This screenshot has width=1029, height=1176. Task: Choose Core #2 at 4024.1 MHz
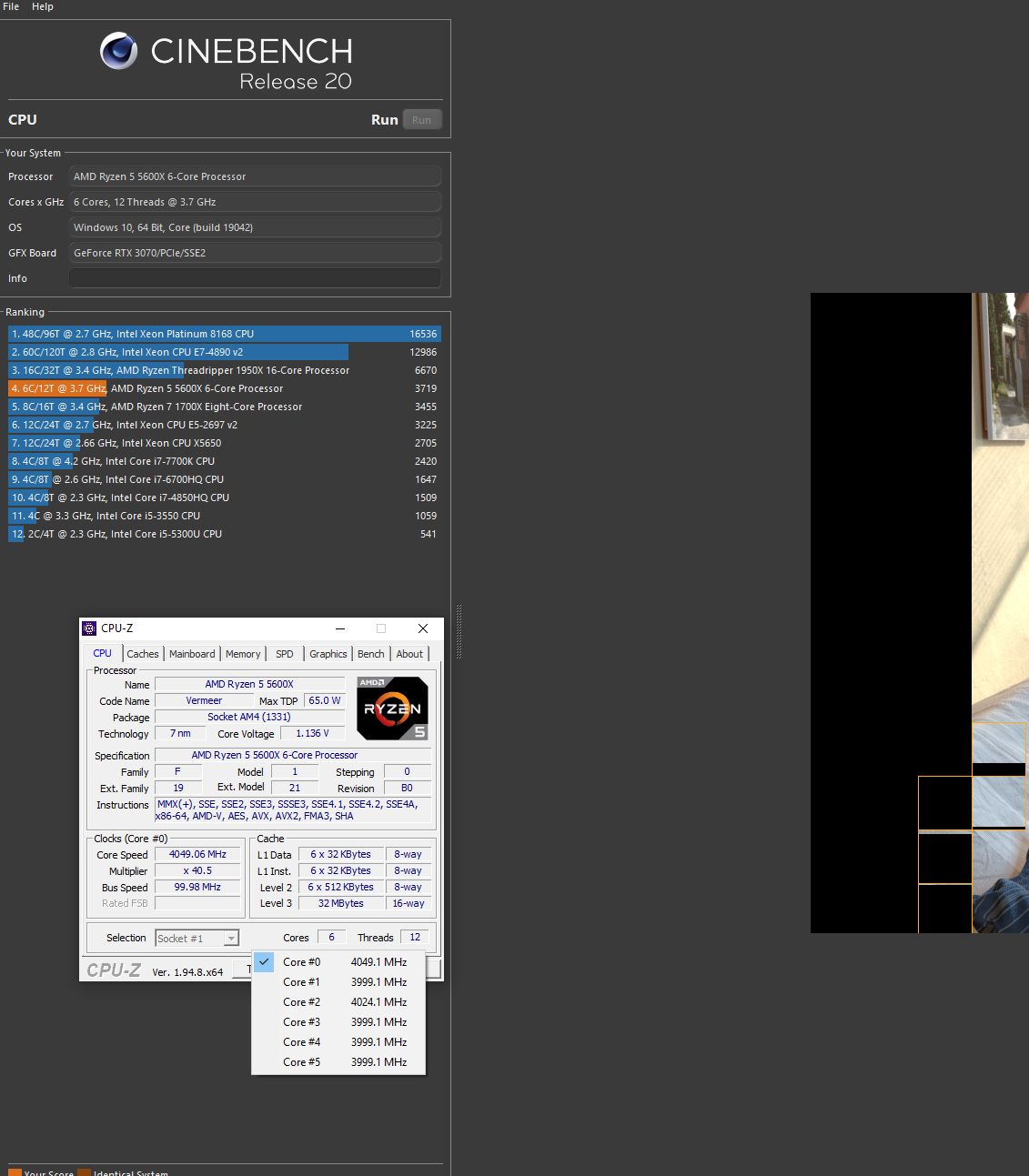pos(338,1002)
